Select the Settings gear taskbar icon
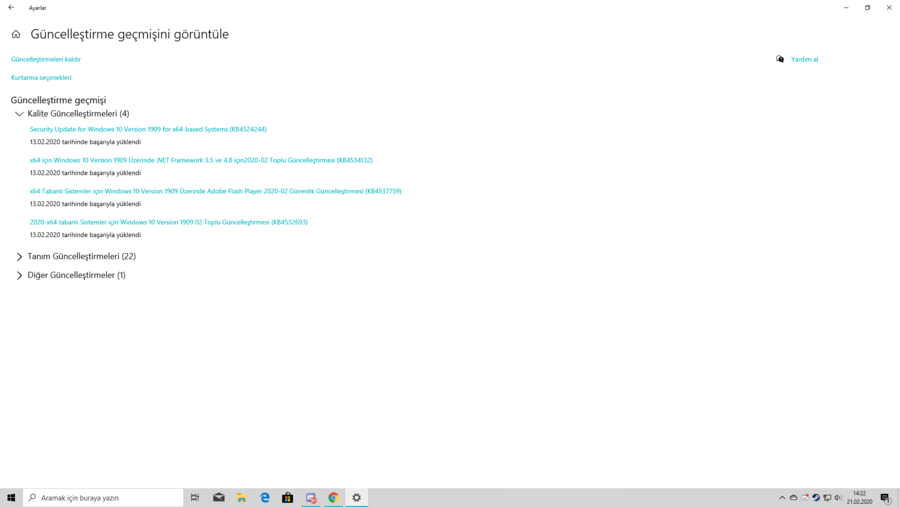900x507 pixels. [x=356, y=498]
